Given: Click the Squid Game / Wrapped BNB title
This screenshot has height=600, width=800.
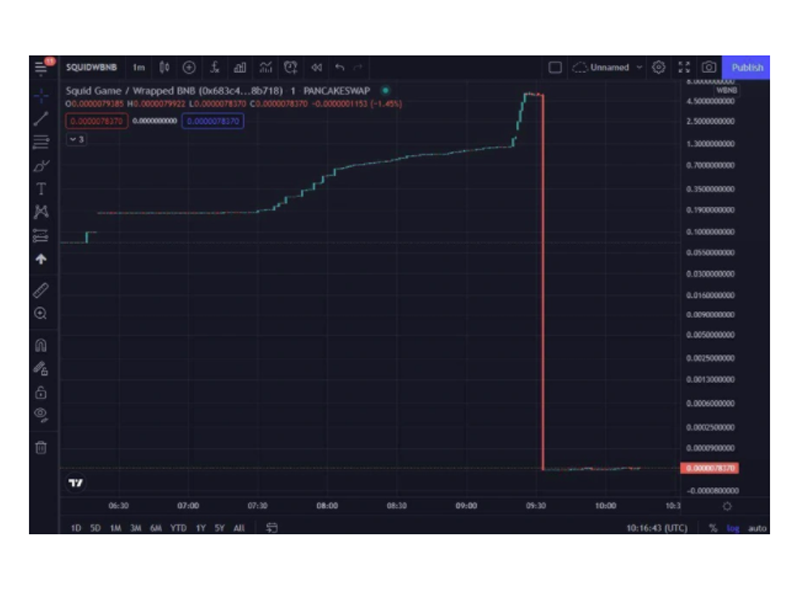Looking at the screenshot, I should pos(174,91).
